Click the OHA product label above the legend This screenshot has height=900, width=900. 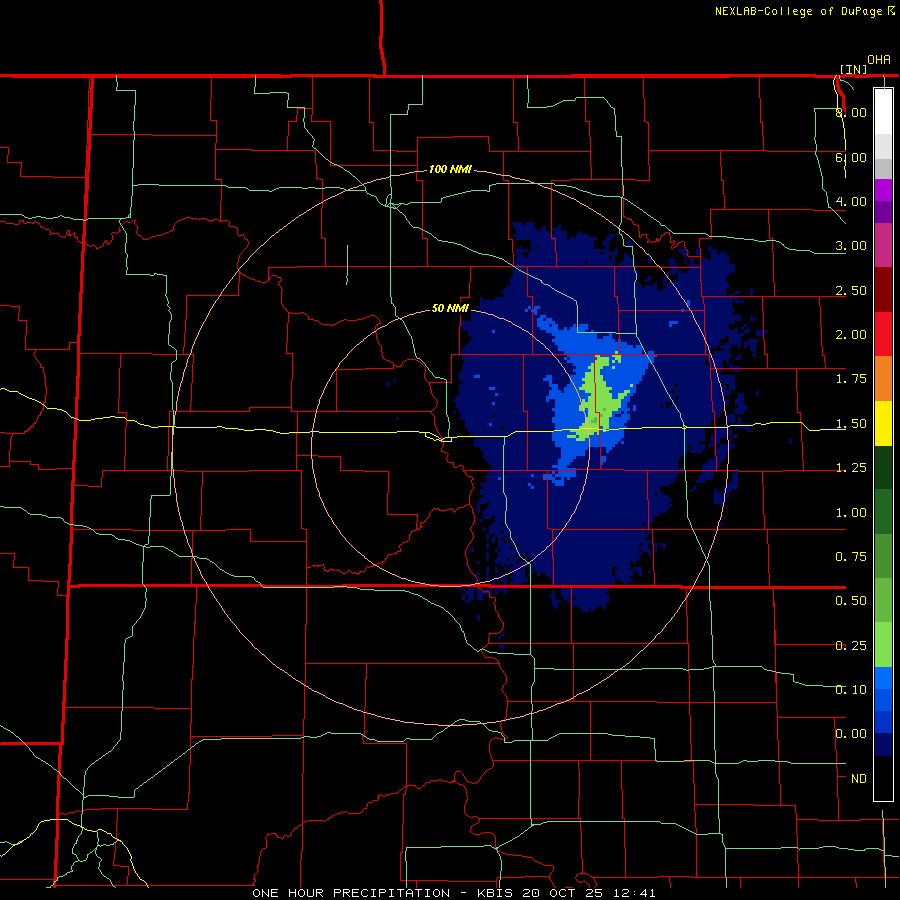879,59
